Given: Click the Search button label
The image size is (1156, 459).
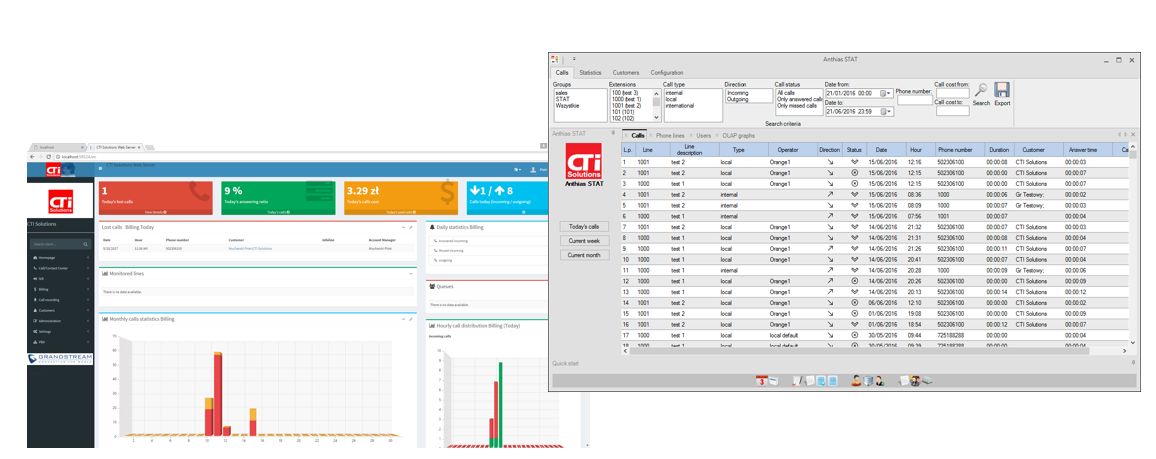Looking at the screenshot, I should [981, 103].
